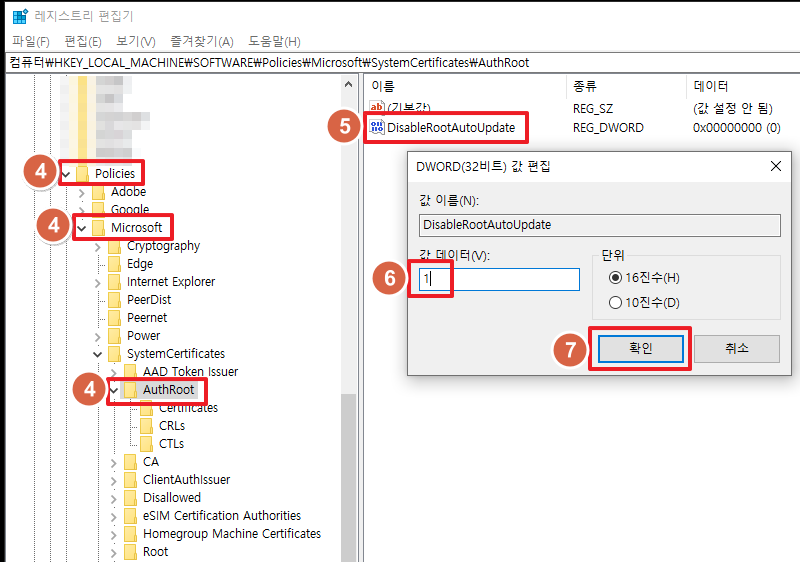Click the 0x00000000 (0) data cell

(x=737, y=127)
